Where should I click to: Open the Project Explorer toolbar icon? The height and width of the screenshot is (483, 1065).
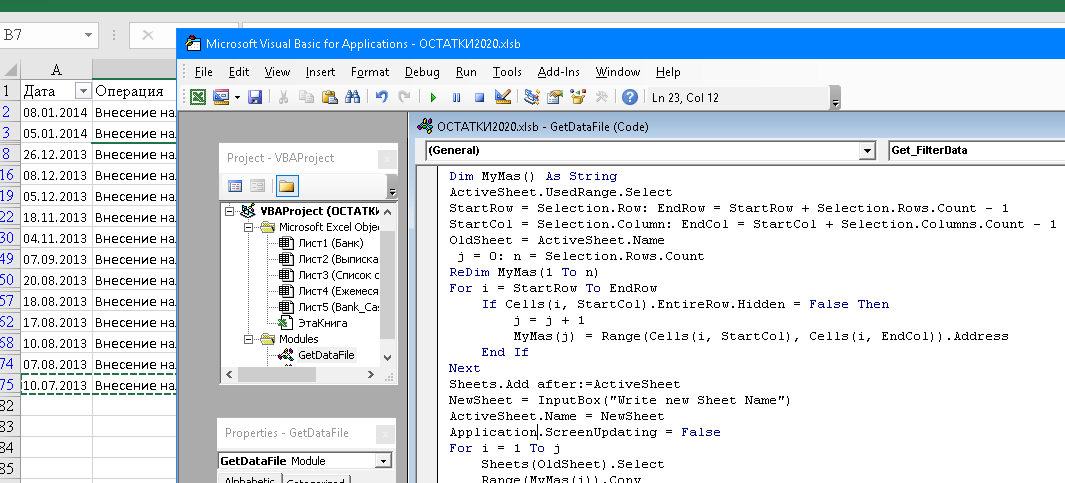coord(532,97)
